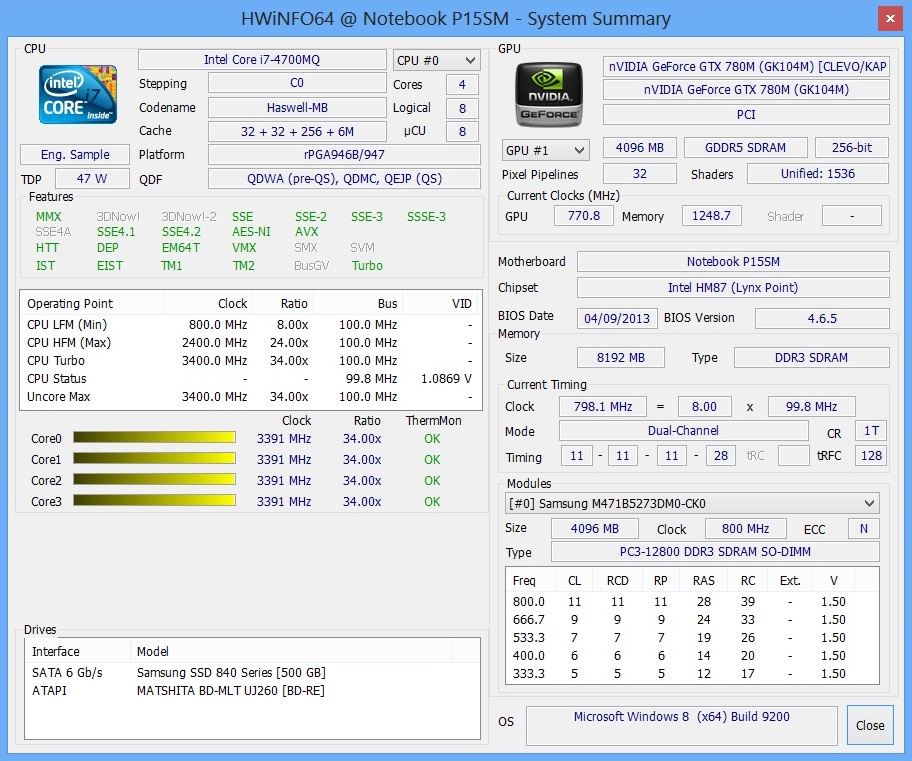Click the Intel Core i7-4700MQ name field
The image size is (912, 761).
coord(262,60)
